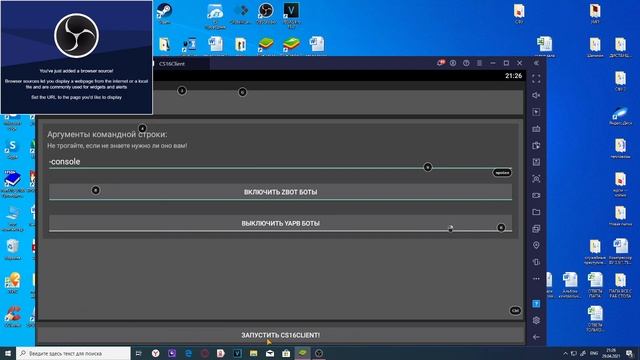Open the Steam desktop shortcut
Screen dimensions: 640x360
164,13
